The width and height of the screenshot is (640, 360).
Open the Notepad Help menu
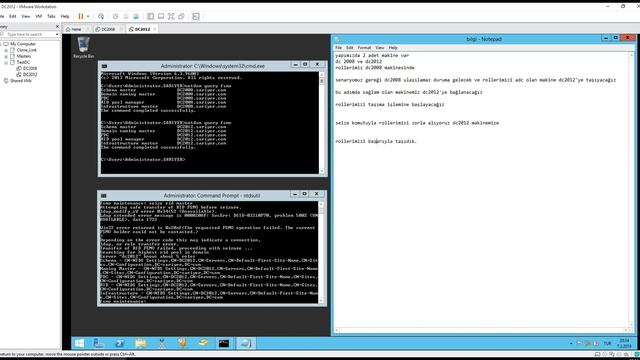(393, 48)
